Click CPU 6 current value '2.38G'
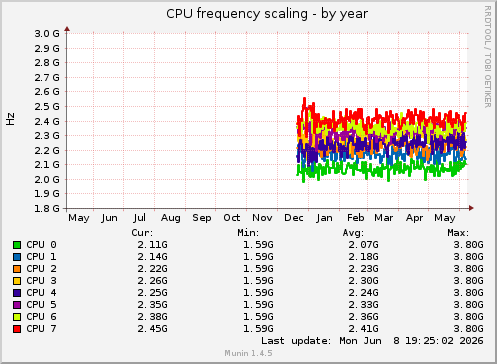Viewport: 497px width, 364px height. 153,317
